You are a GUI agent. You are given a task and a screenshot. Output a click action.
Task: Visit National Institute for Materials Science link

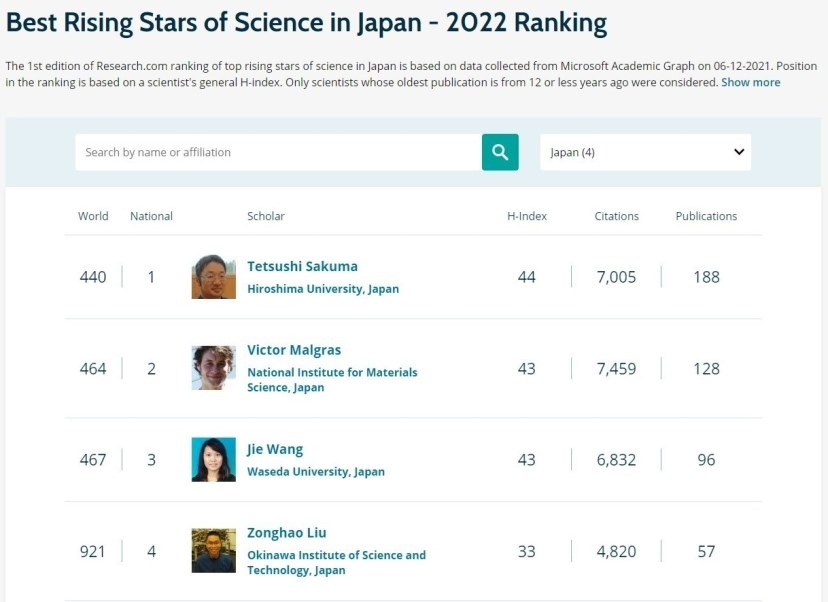(x=332, y=380)
